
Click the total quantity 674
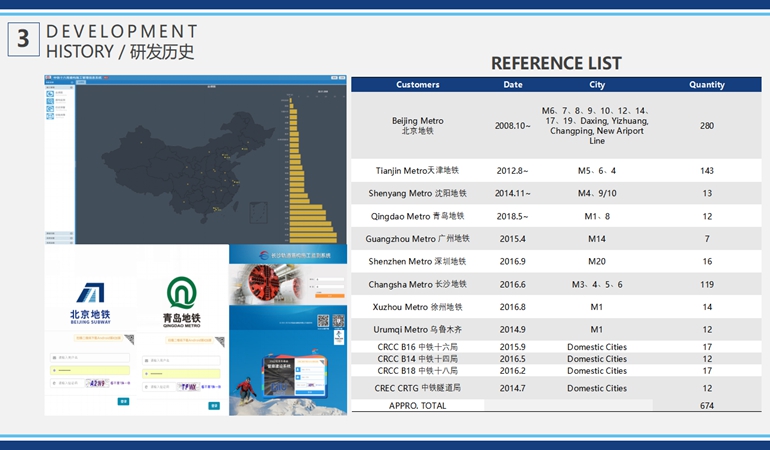tap(707, 406)
